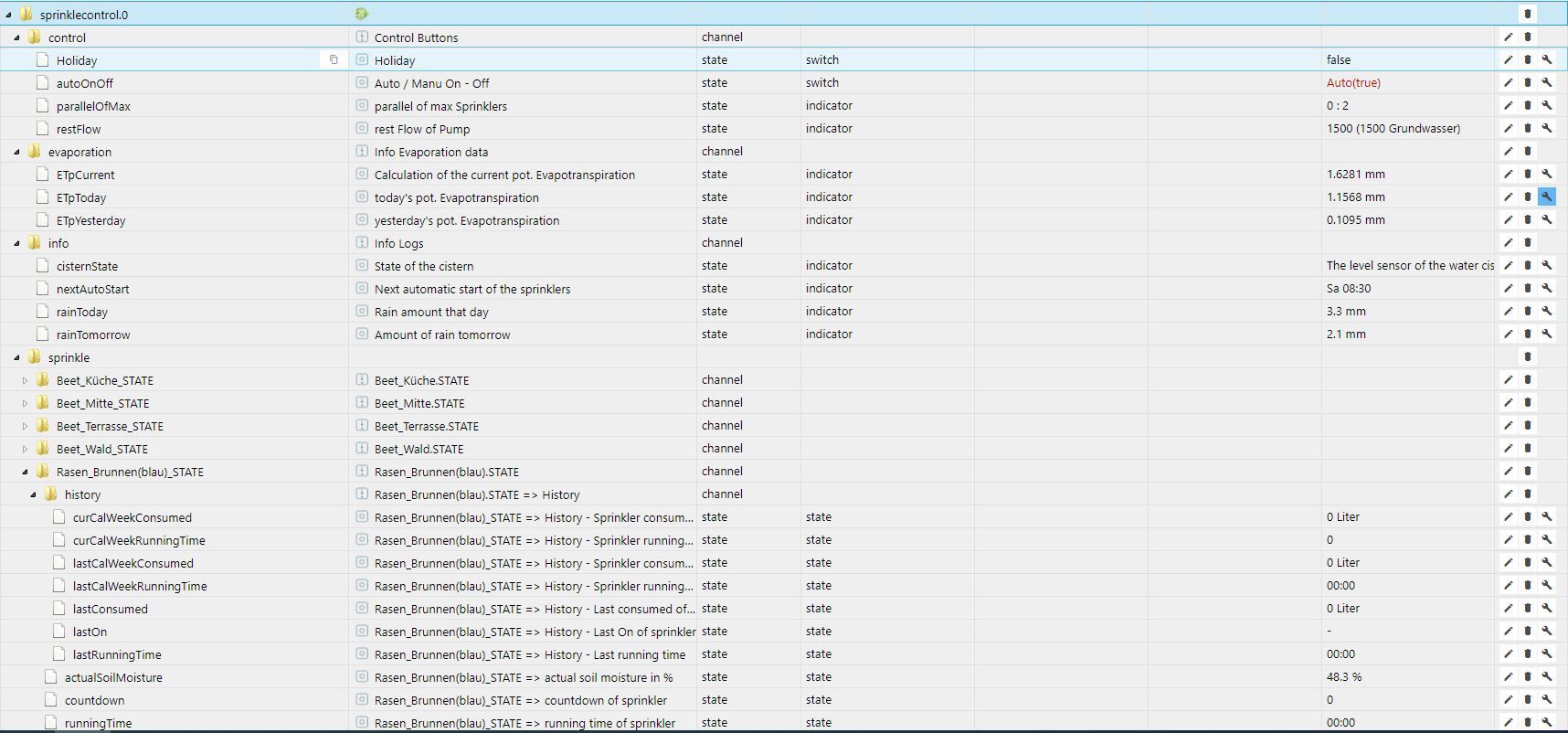Select the restFlow tree item
This screenshot has height=733, width=1568.
[79, 129]
